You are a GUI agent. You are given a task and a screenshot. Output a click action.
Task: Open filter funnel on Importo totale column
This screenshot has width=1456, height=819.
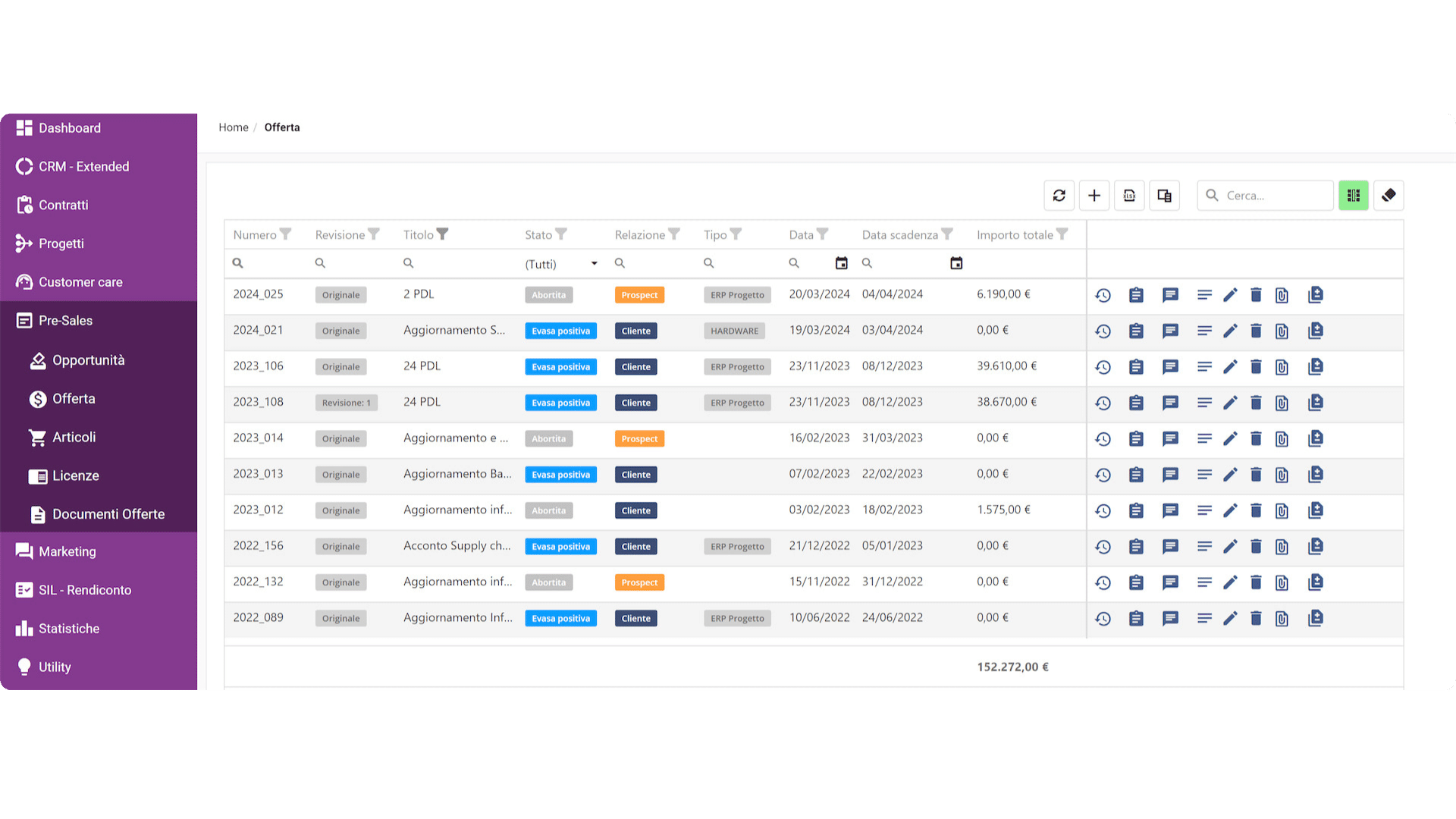pos(1062,234)
